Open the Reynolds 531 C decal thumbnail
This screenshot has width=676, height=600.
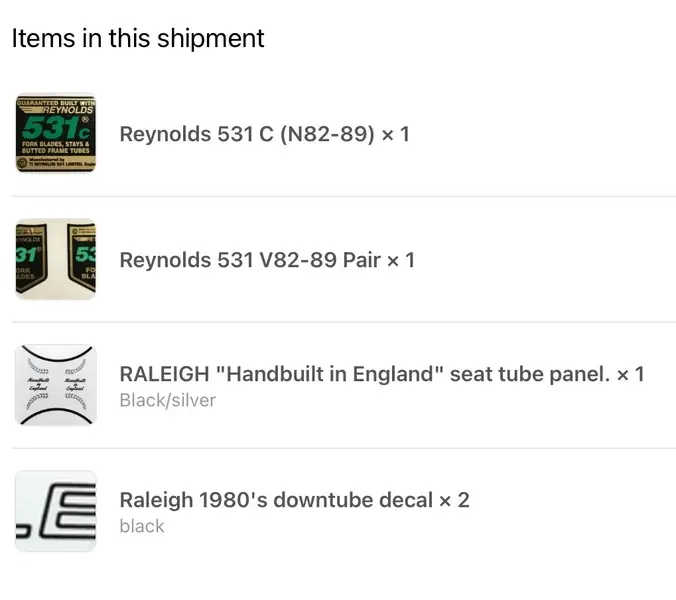(x=56, y=133)
